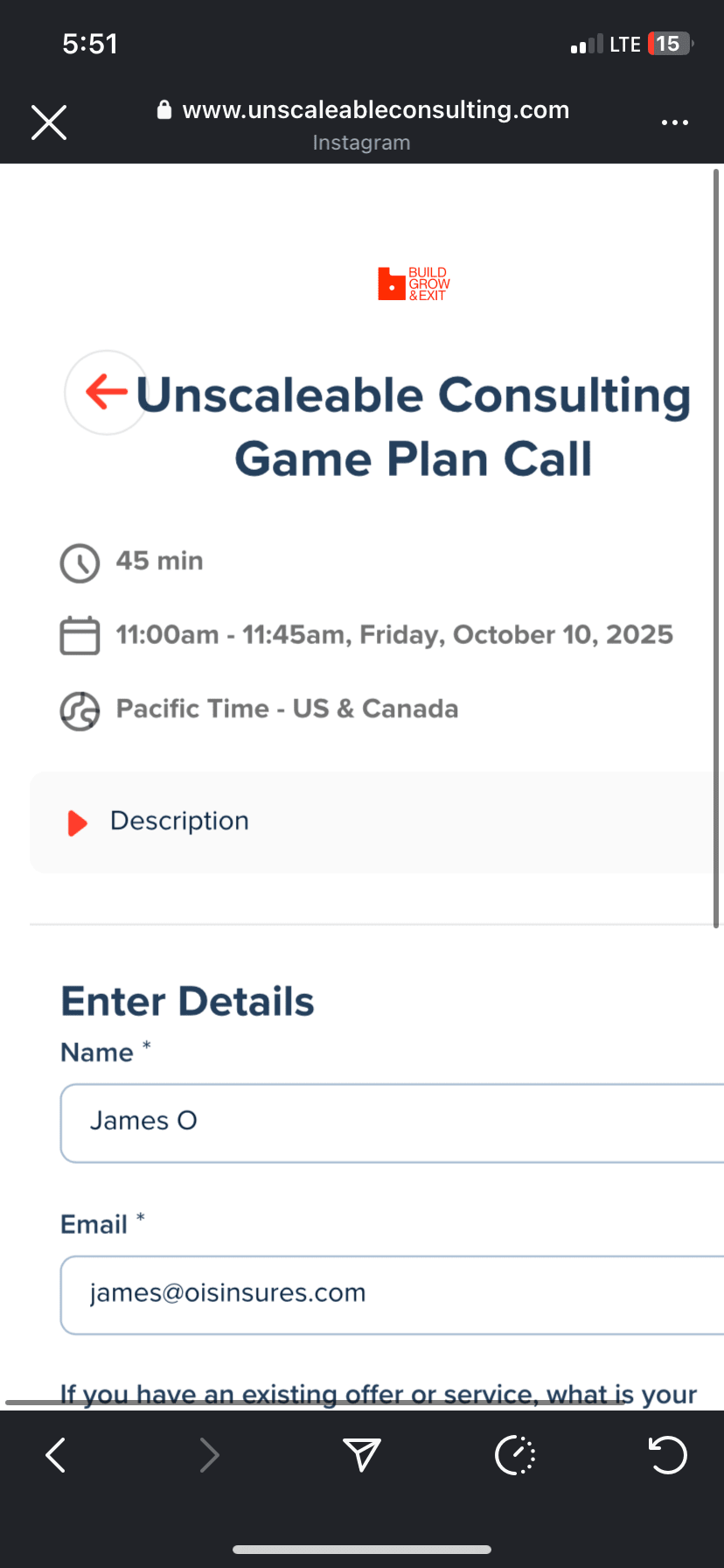Open the three-dot browser options menu
724x1568 pixels.
(x=674, y=122)
